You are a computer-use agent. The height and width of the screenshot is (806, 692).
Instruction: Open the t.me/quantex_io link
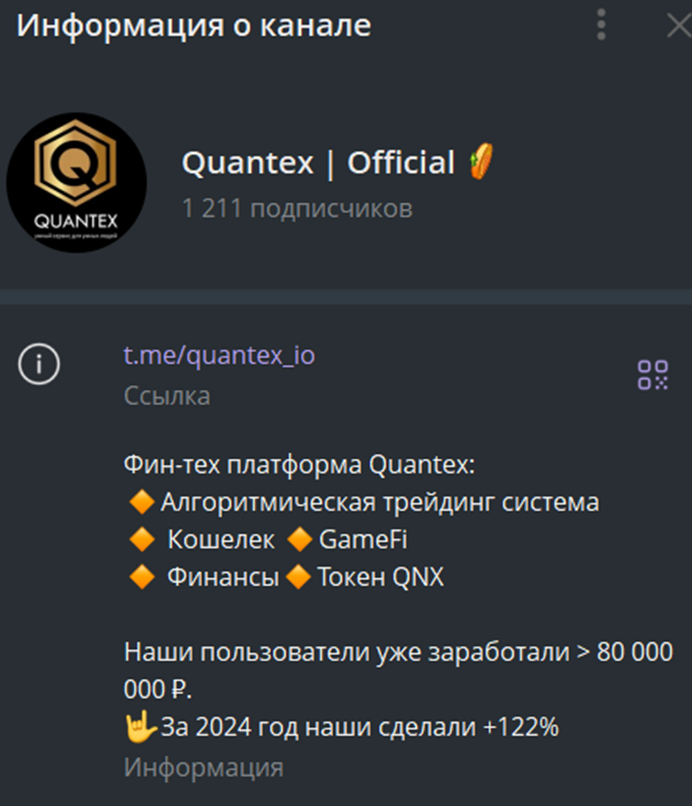(219, 355)
